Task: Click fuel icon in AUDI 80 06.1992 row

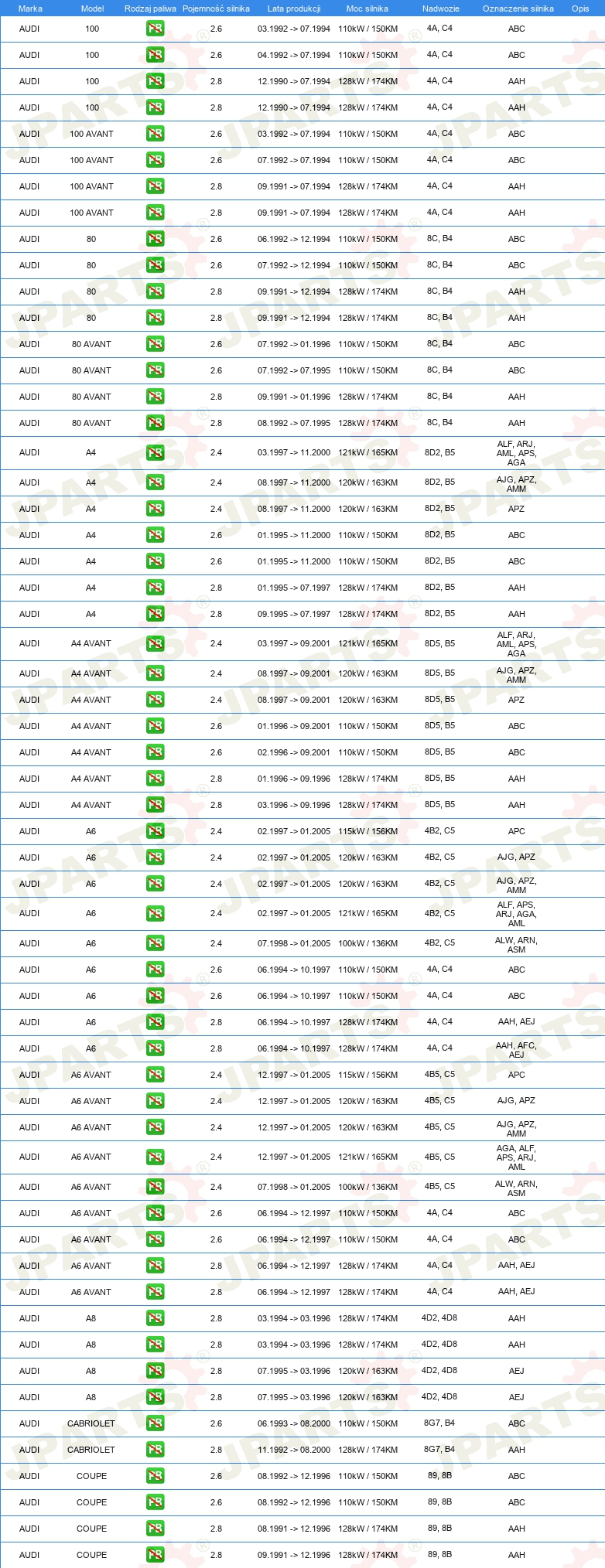Action: [155, 239]
